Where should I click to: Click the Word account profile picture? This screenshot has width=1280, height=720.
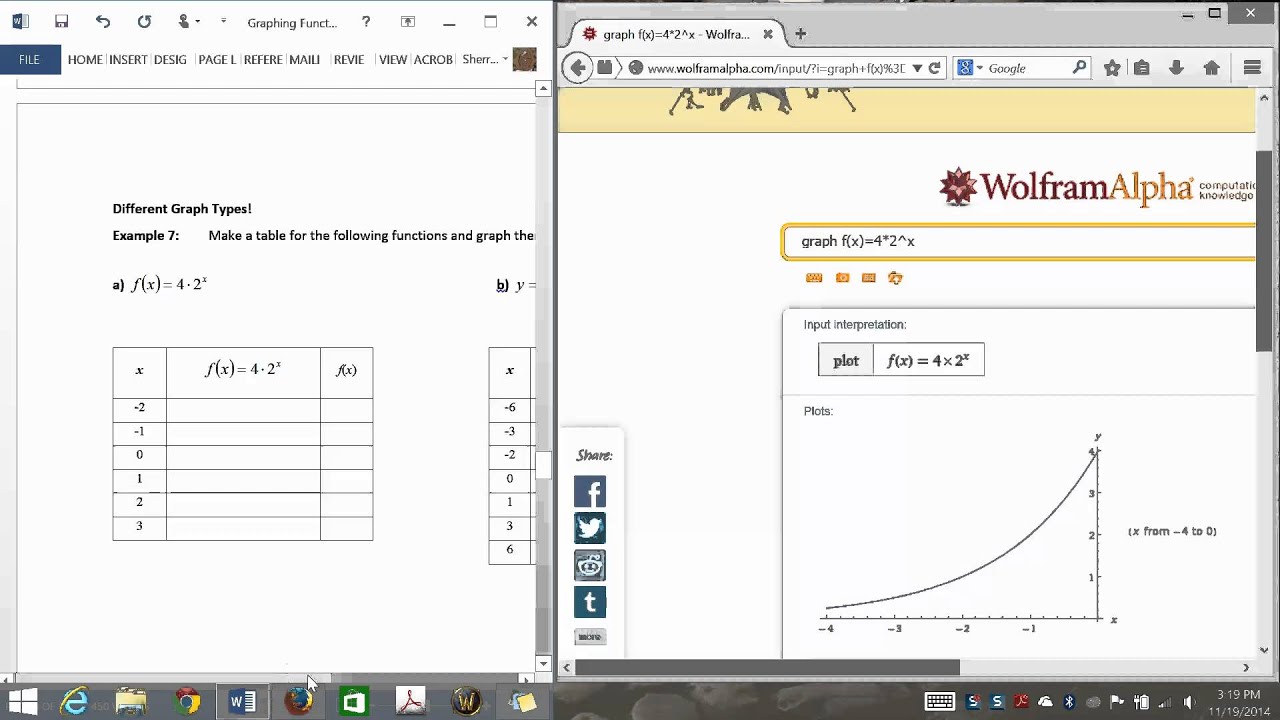tap(524, 60)
